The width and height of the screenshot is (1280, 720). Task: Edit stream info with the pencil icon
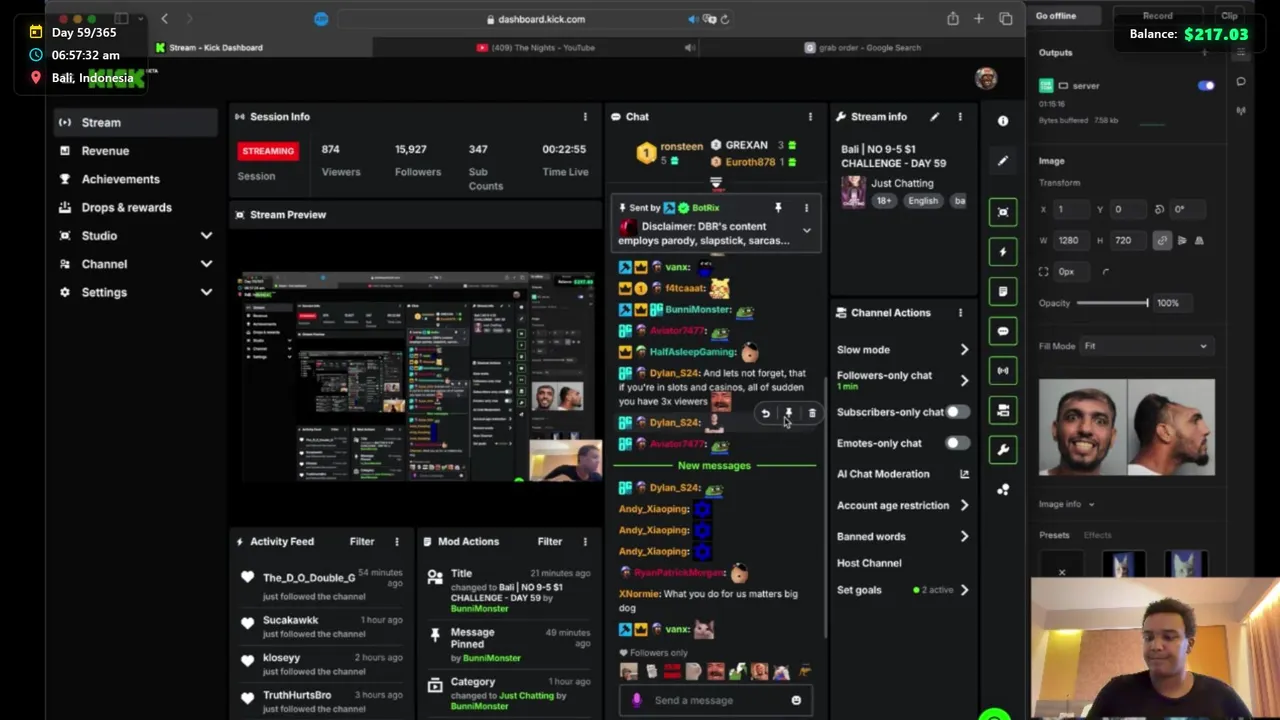pyautogui.click(x=934, y=117)
